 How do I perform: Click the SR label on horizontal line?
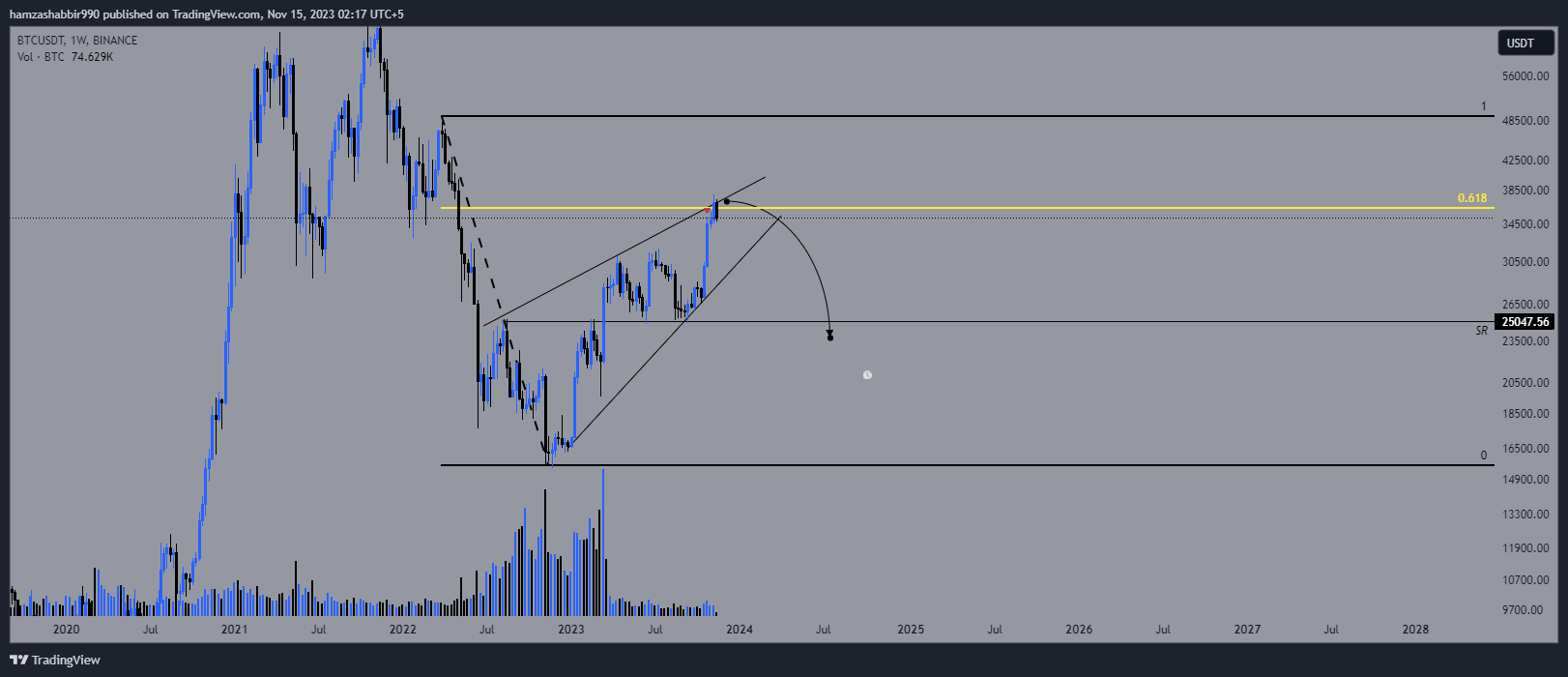pos(1482,331)
